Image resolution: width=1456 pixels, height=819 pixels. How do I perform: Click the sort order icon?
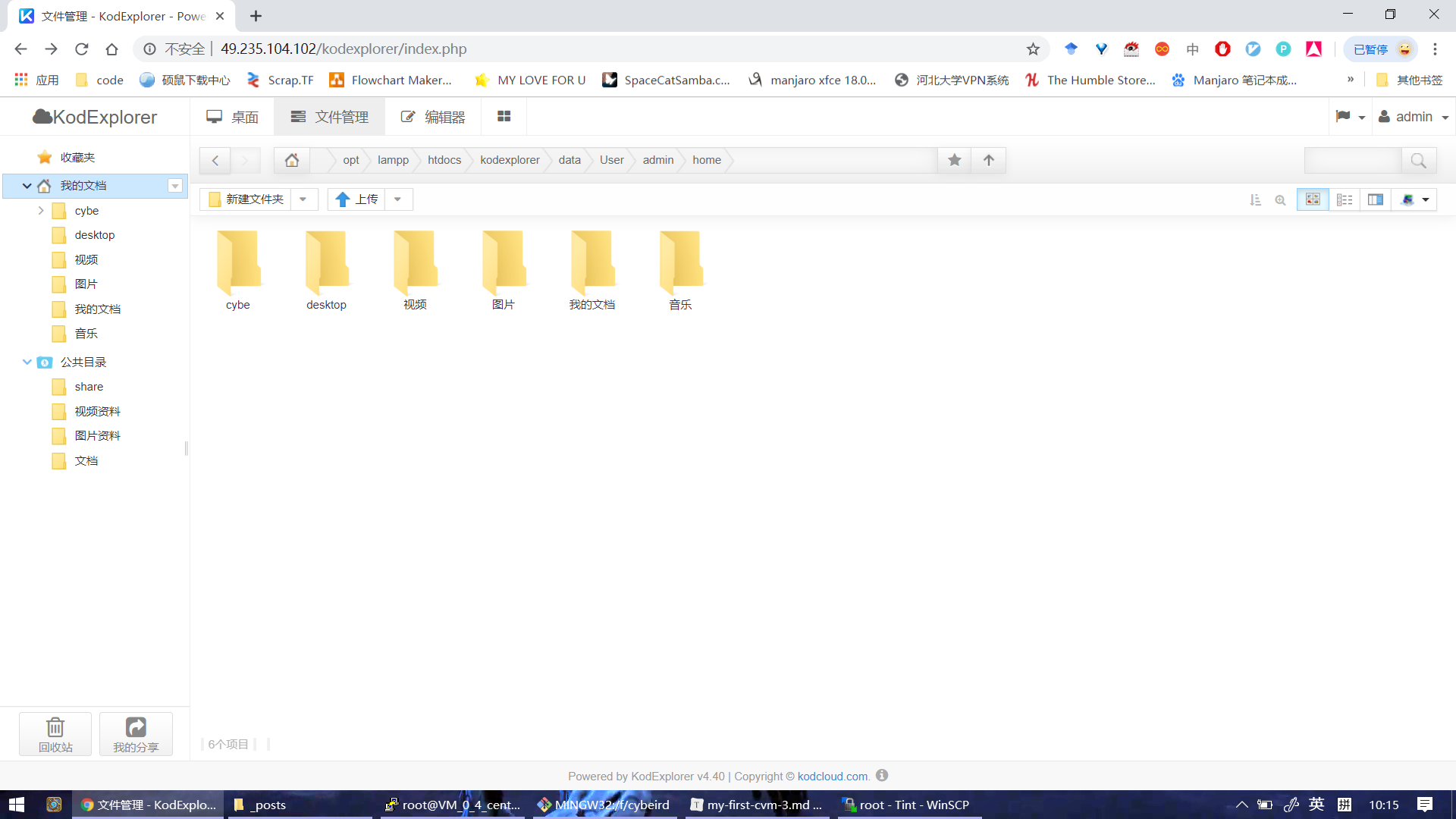tap(1255, 200)
